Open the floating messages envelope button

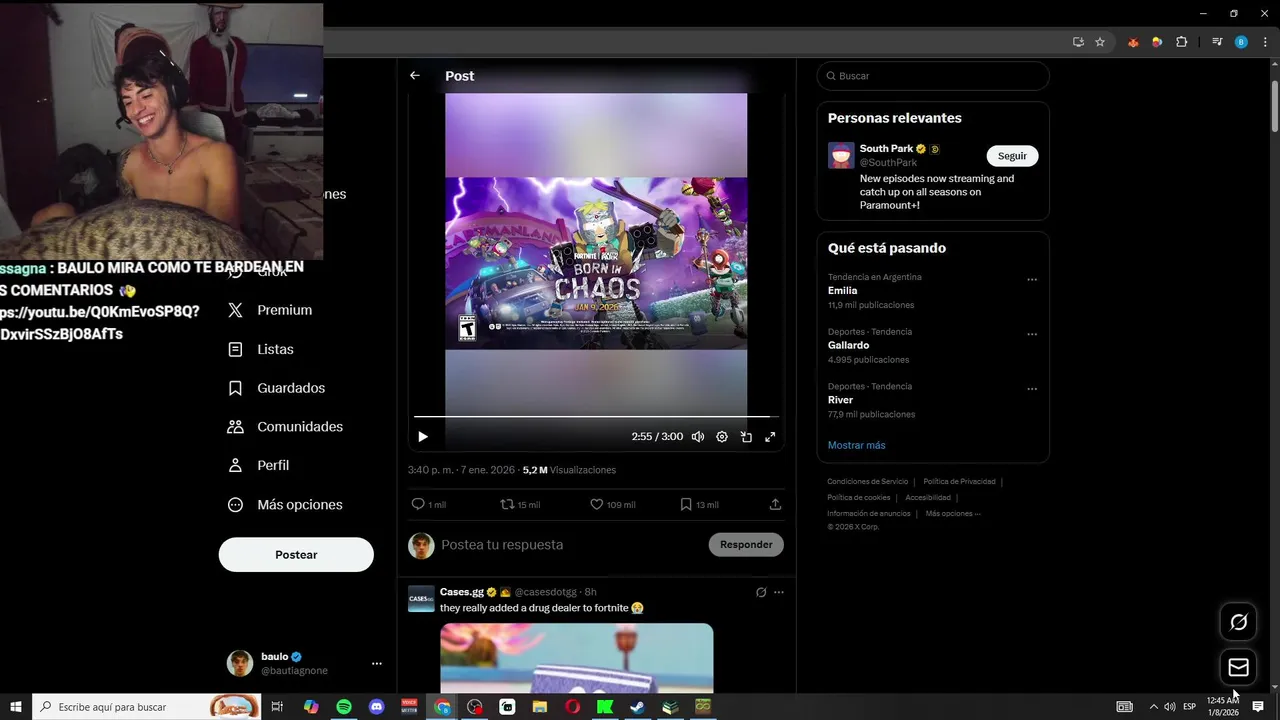pyautogui.click(x=1239, y=667)
